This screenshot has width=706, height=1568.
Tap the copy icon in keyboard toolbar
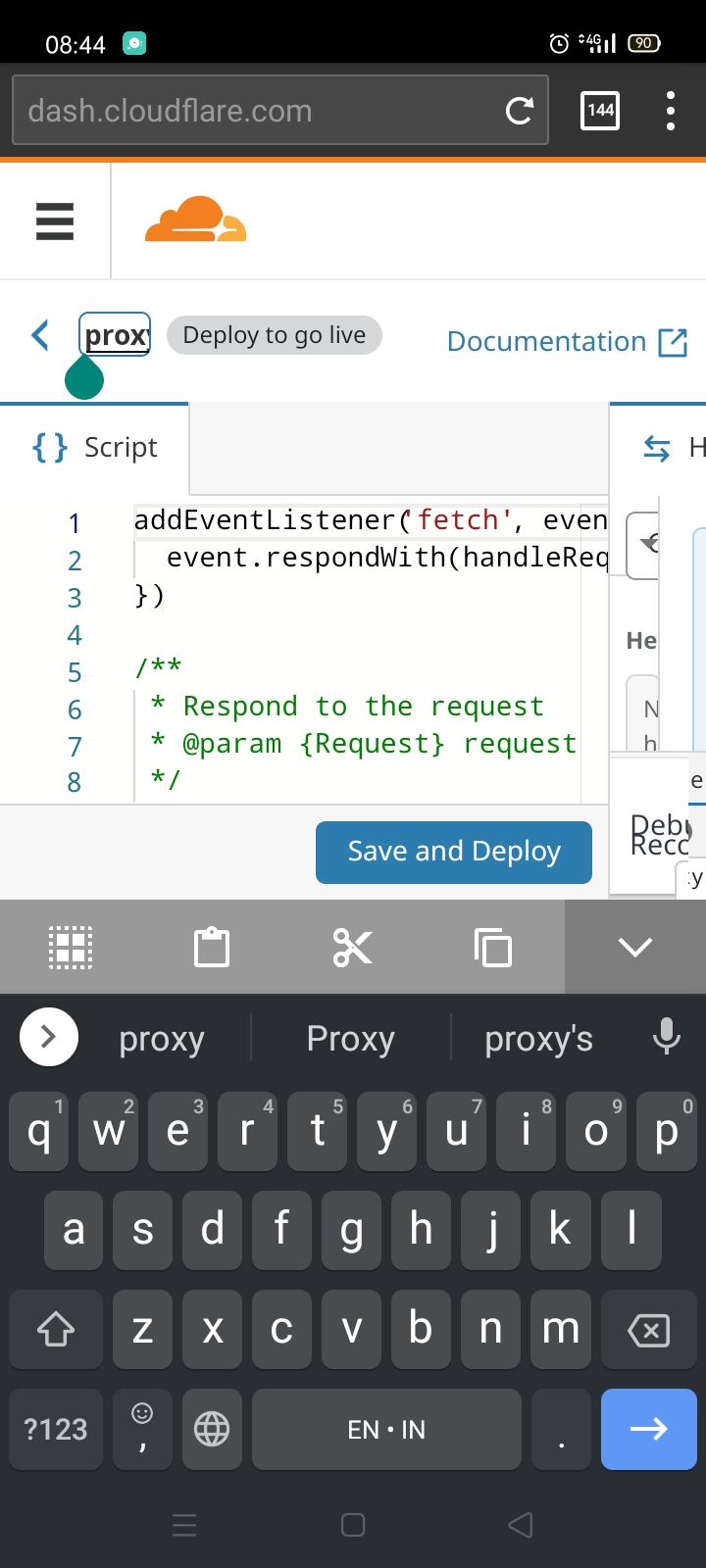point(492,948)
